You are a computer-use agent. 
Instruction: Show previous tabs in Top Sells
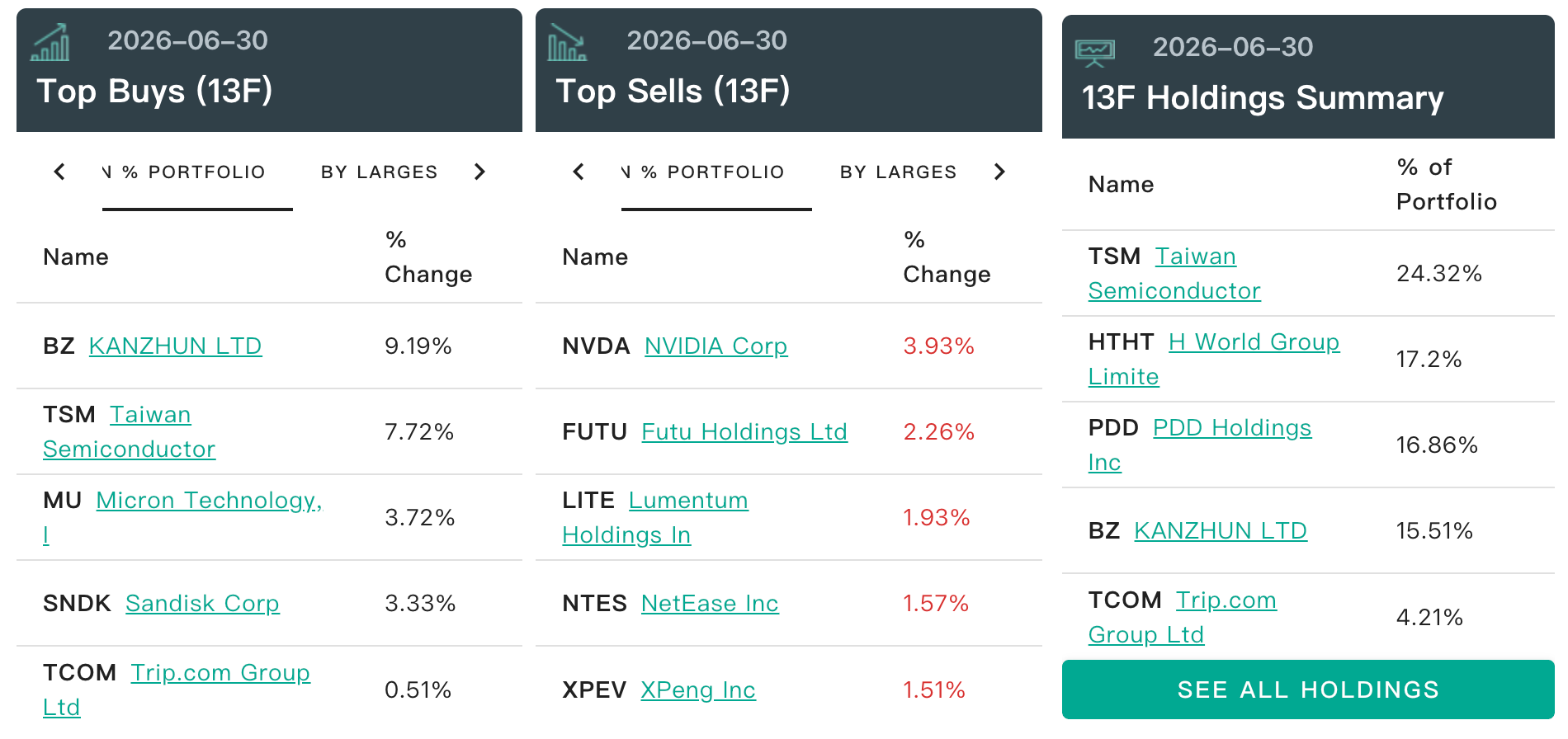coord(579,172)
